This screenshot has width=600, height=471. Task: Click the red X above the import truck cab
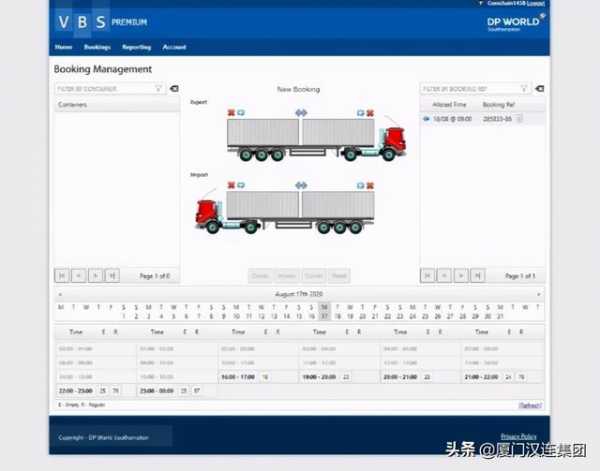(x=231, y=185)
